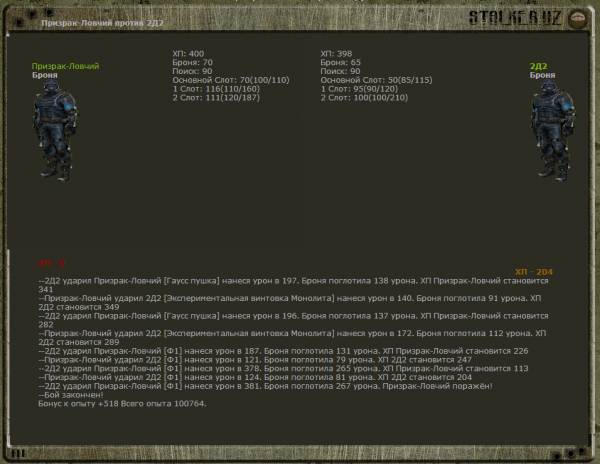Viewport: 600px width, 464px height.
Task: Click the orange ХП - 204 indicator
Action: (x=533, y=271)
